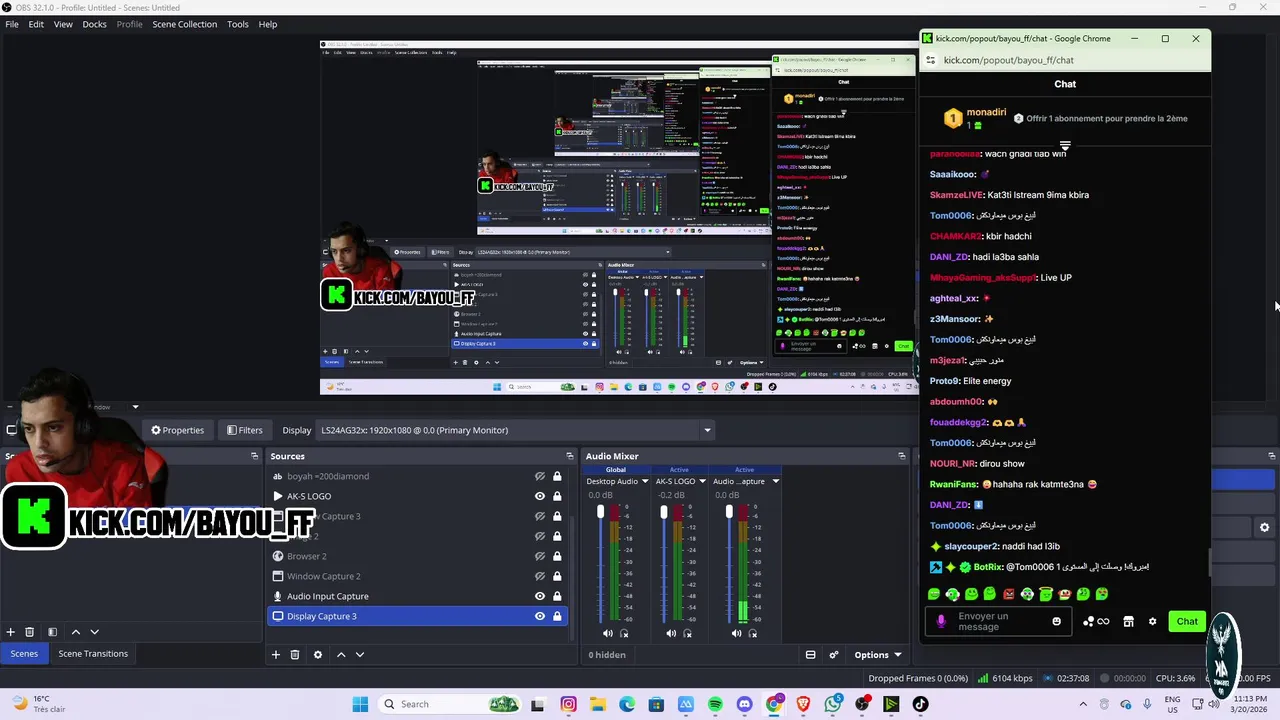Screen dimensions: 1280x720
Task: Adjust the Desktop Audio volume slider
Action: pyautogui.click(x=600, y=513)
